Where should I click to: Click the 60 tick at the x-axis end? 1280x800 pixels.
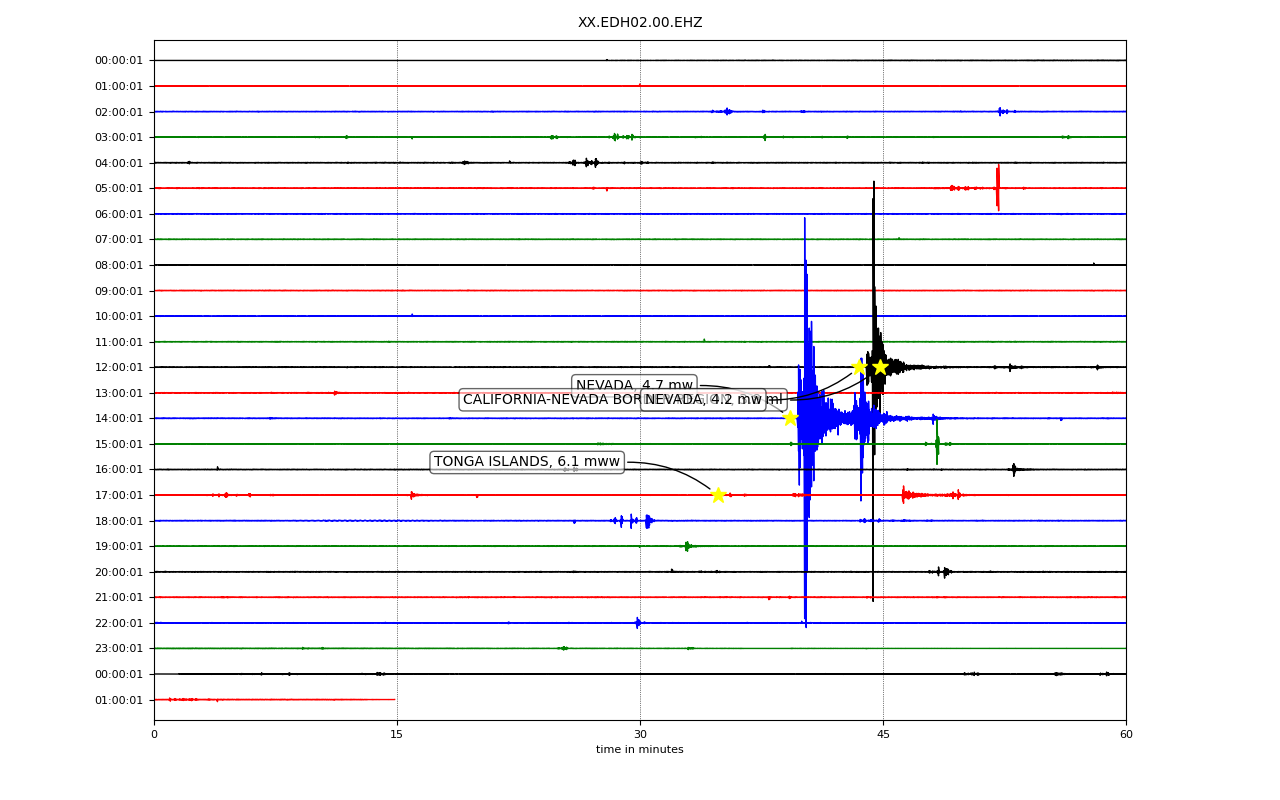tap(1126, 735)
